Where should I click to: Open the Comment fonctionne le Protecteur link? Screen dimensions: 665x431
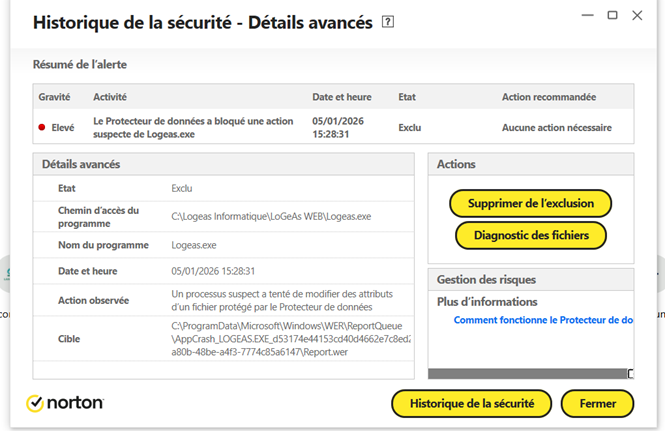(x=542, y=321)
